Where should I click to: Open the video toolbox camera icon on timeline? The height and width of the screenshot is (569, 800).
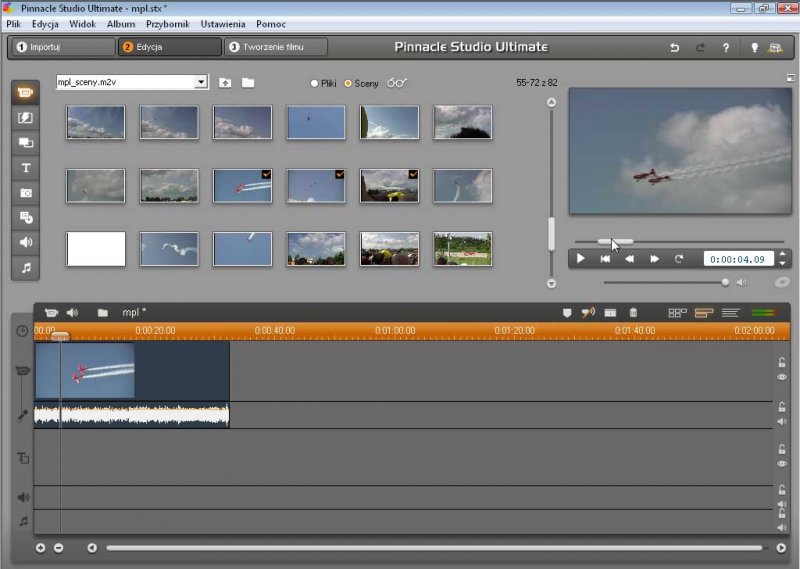pos(51,313)
